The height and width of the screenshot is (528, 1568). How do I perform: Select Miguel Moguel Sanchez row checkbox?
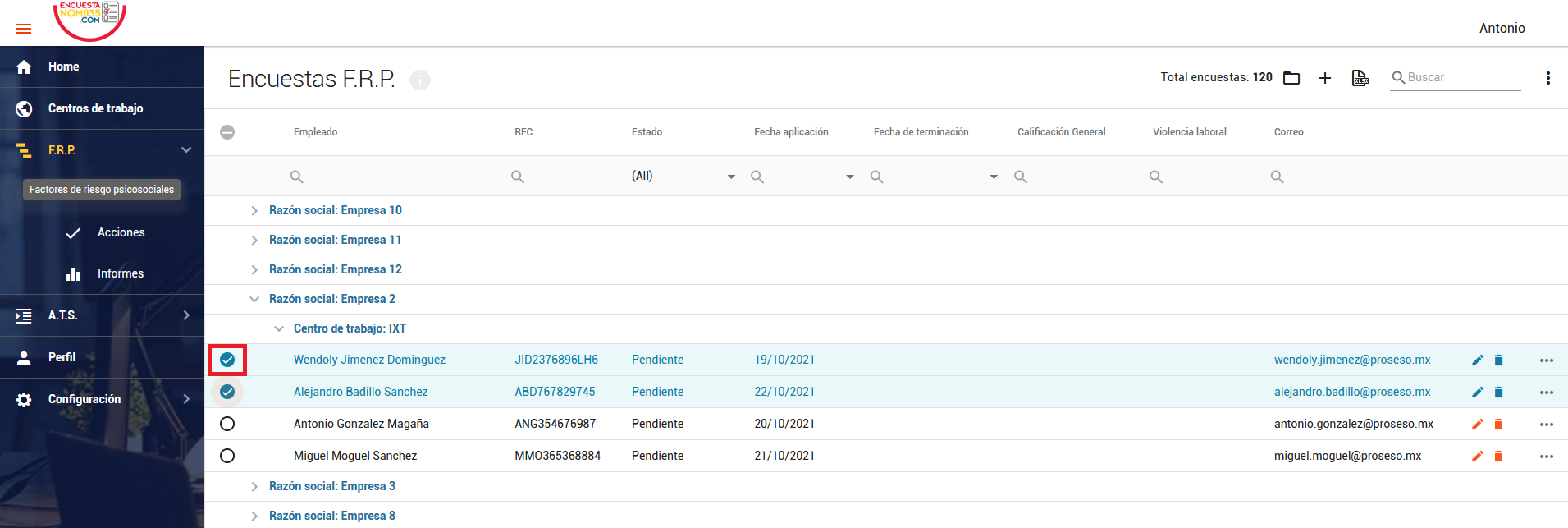[x=227, y=456]
